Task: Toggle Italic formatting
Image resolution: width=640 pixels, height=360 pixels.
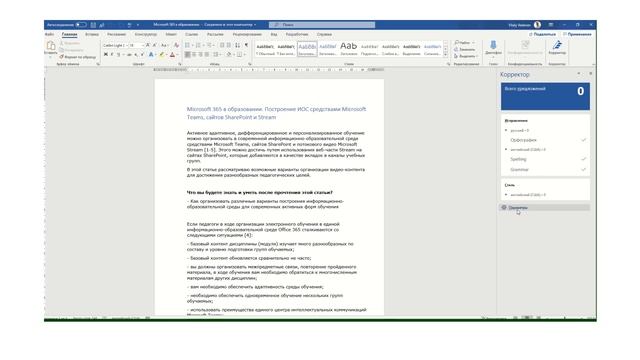Action: [112, 54]
